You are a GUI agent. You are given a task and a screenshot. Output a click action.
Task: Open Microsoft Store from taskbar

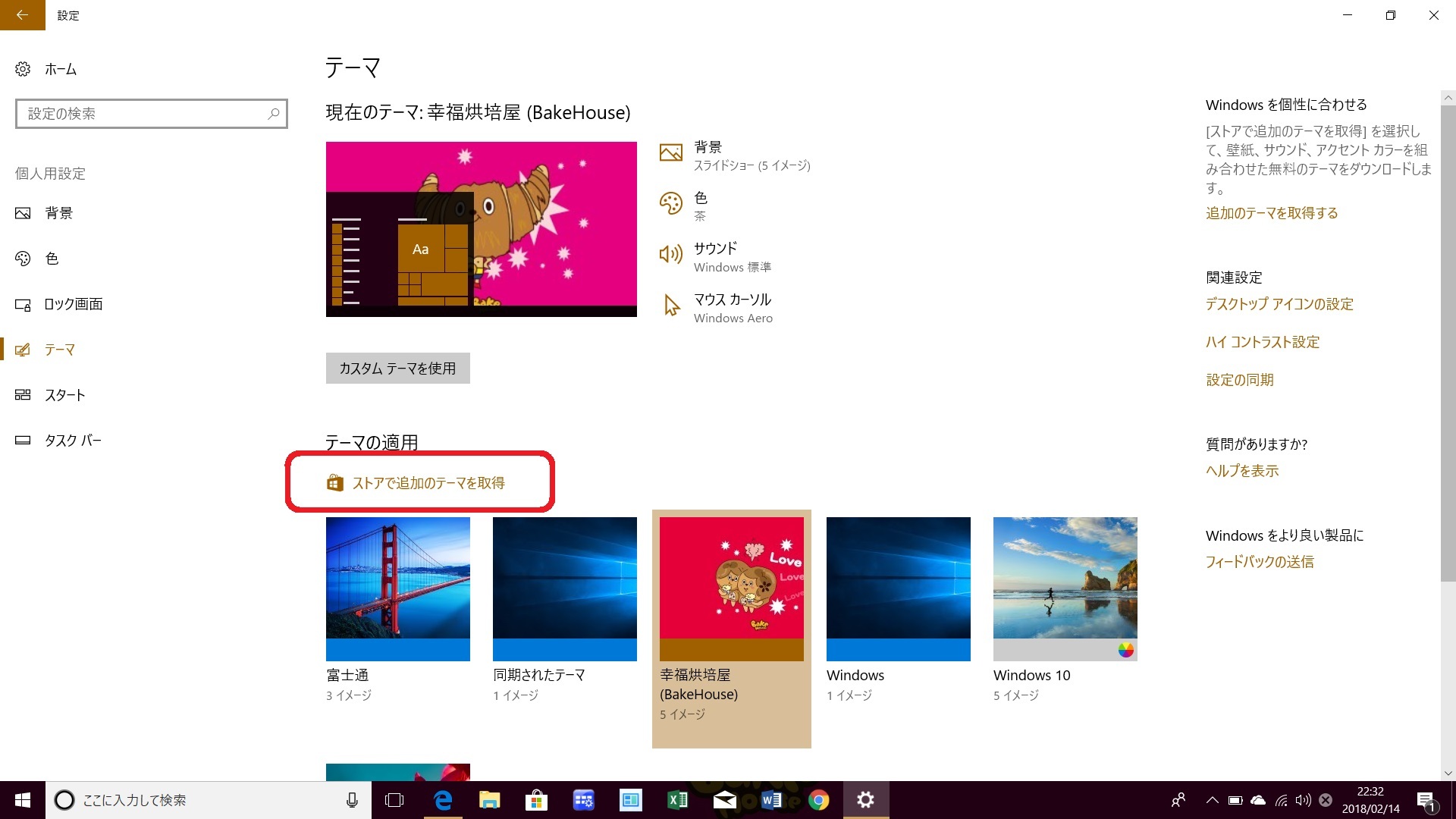click(x=536, y=800)
